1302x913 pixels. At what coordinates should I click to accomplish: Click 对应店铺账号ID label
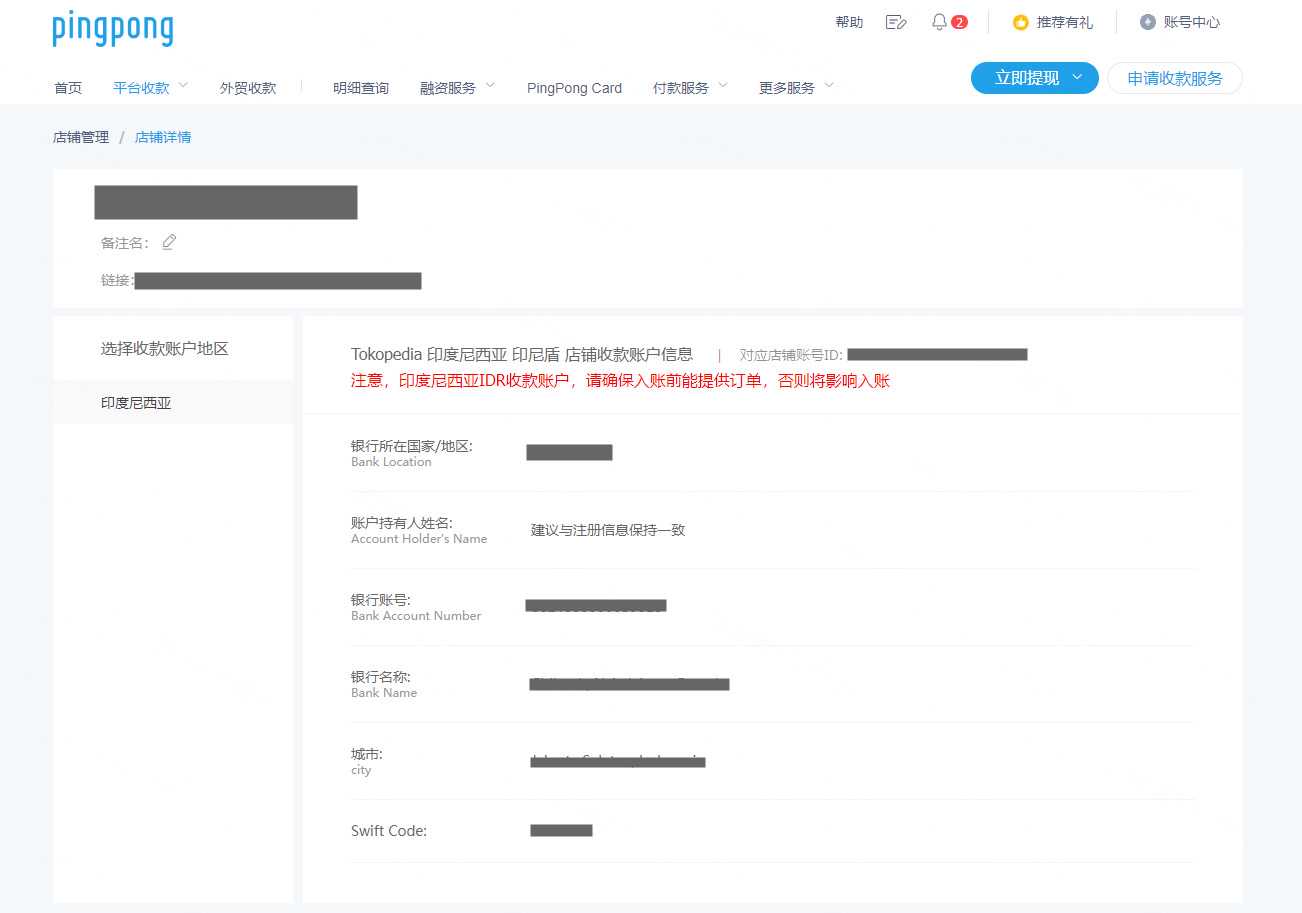point(791,355)
